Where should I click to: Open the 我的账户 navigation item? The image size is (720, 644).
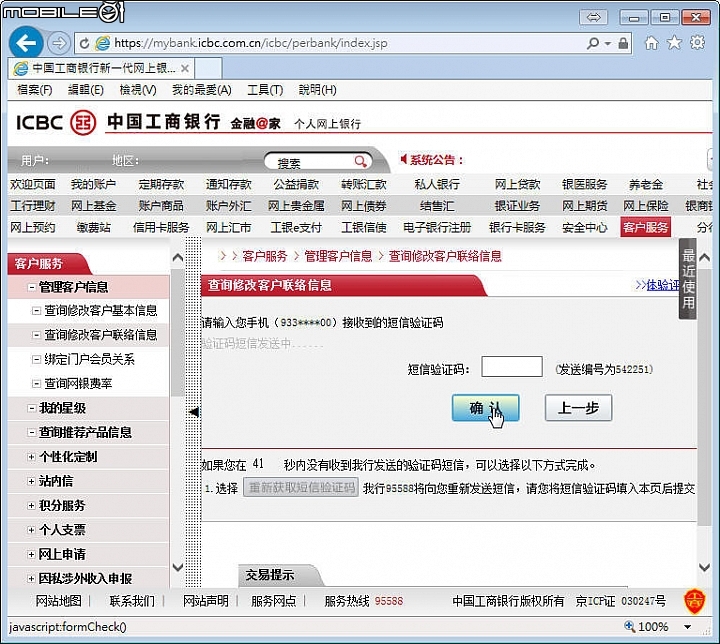click(93, 185)
